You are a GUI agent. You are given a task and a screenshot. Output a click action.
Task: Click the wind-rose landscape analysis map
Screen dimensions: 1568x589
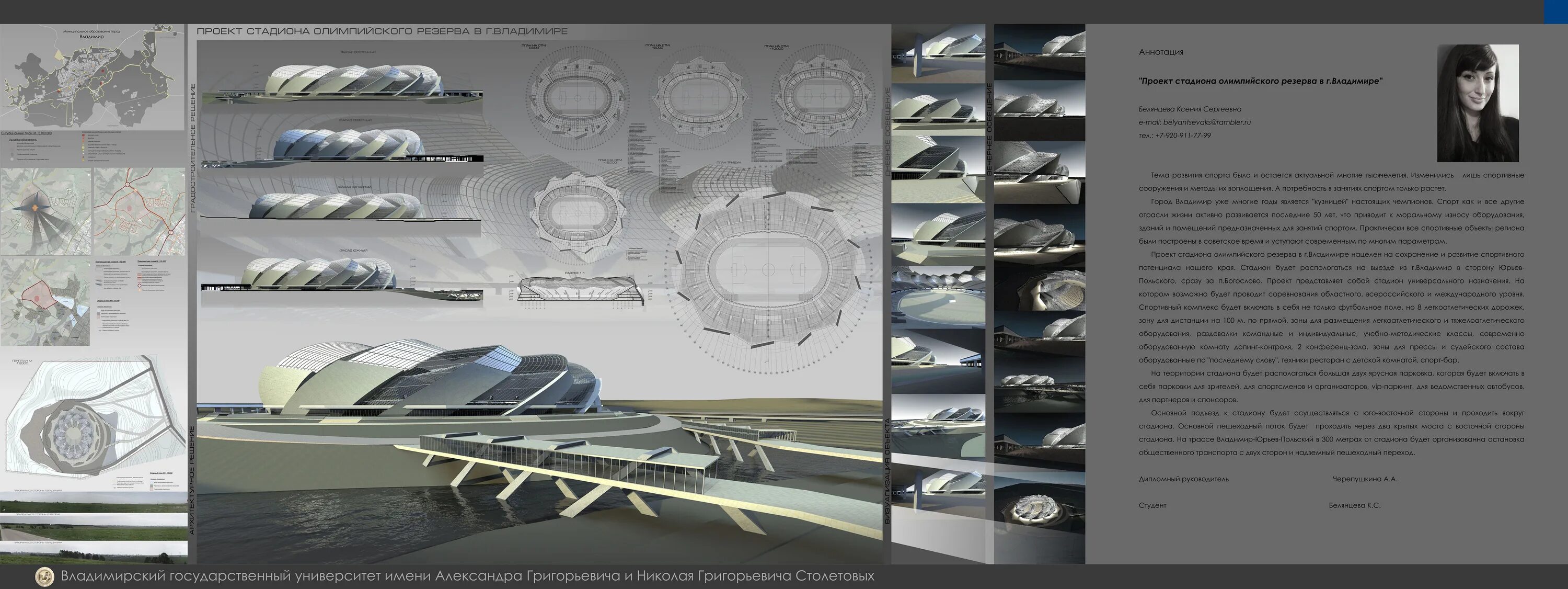click(45, 212)
